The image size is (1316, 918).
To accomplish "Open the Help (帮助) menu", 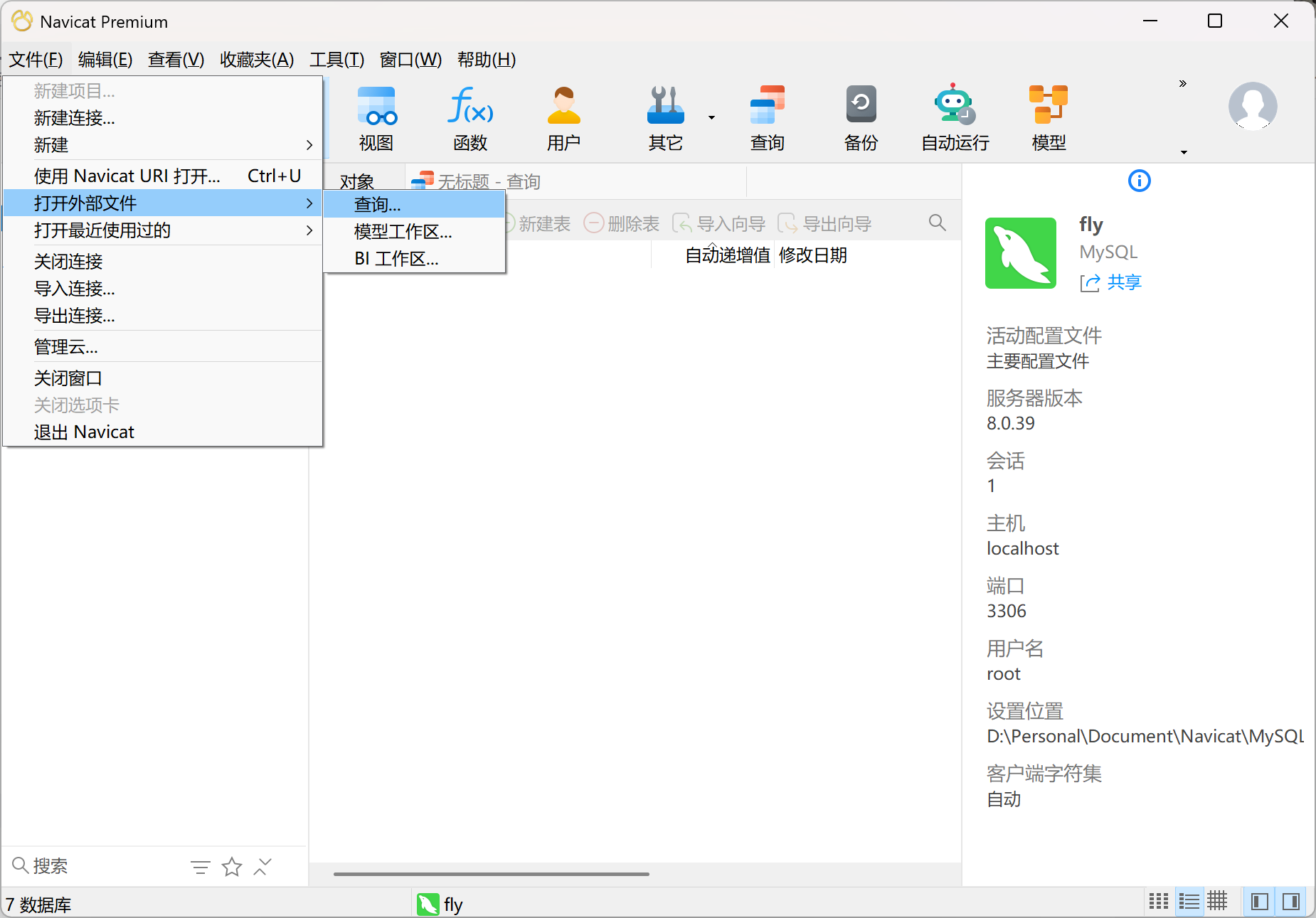I will tap(487, 60).
